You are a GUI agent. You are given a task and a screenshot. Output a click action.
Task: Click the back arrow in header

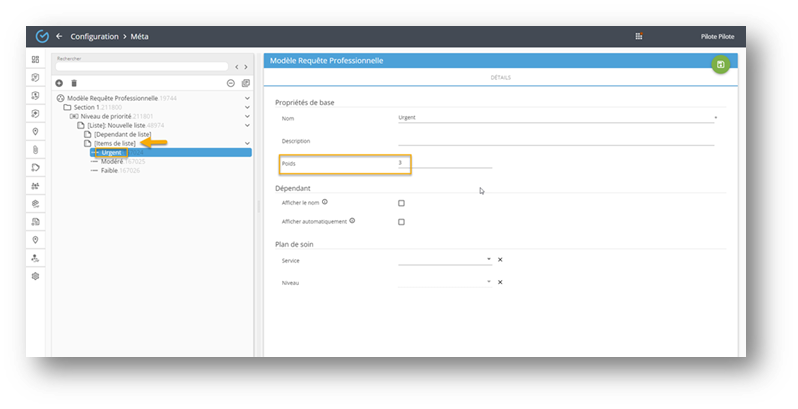point(59,36)
